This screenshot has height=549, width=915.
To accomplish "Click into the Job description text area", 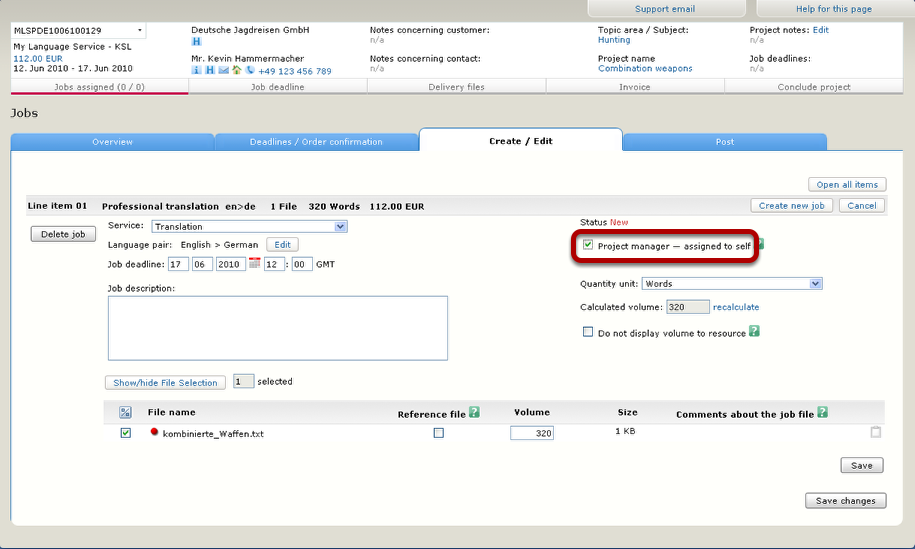I will [x=278, y=328].
